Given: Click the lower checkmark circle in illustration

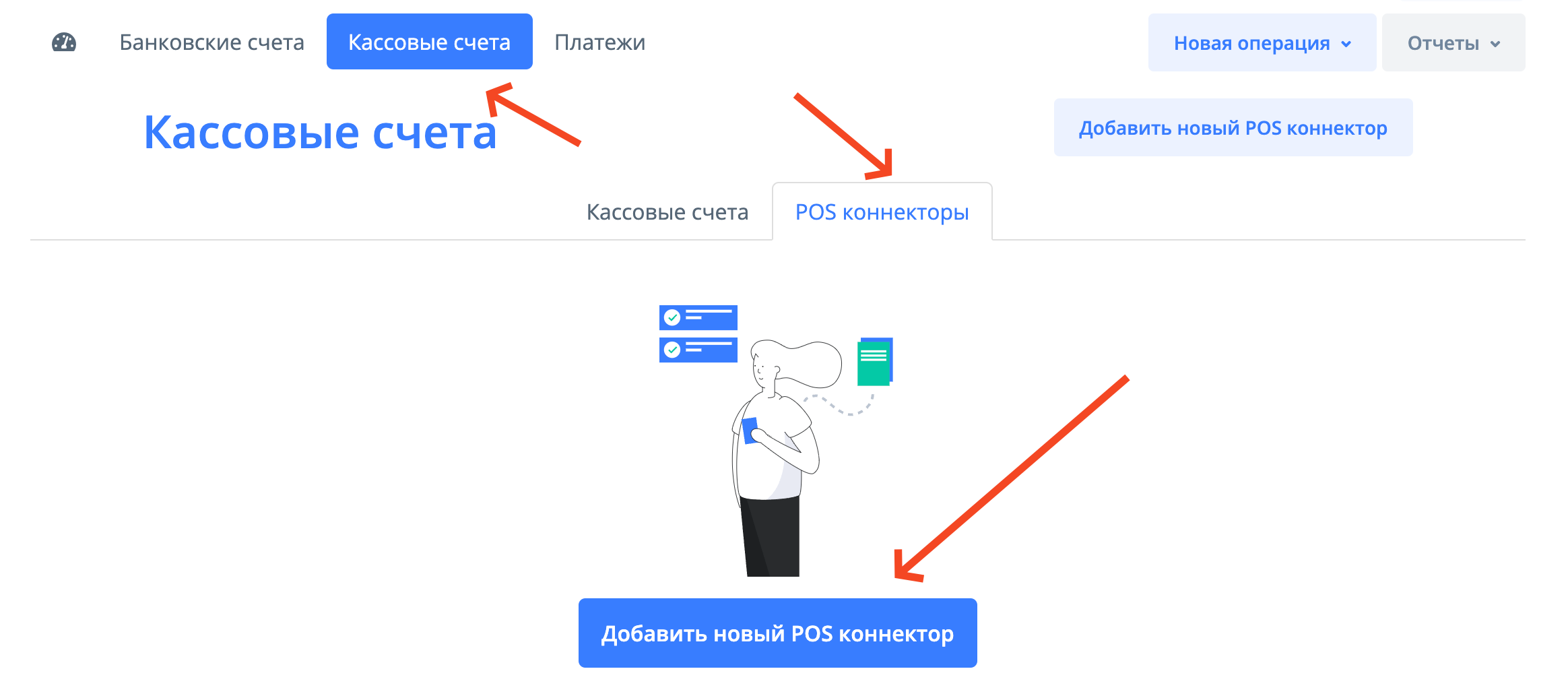Looking at the screenshot, I should click(x=672, y=350).
